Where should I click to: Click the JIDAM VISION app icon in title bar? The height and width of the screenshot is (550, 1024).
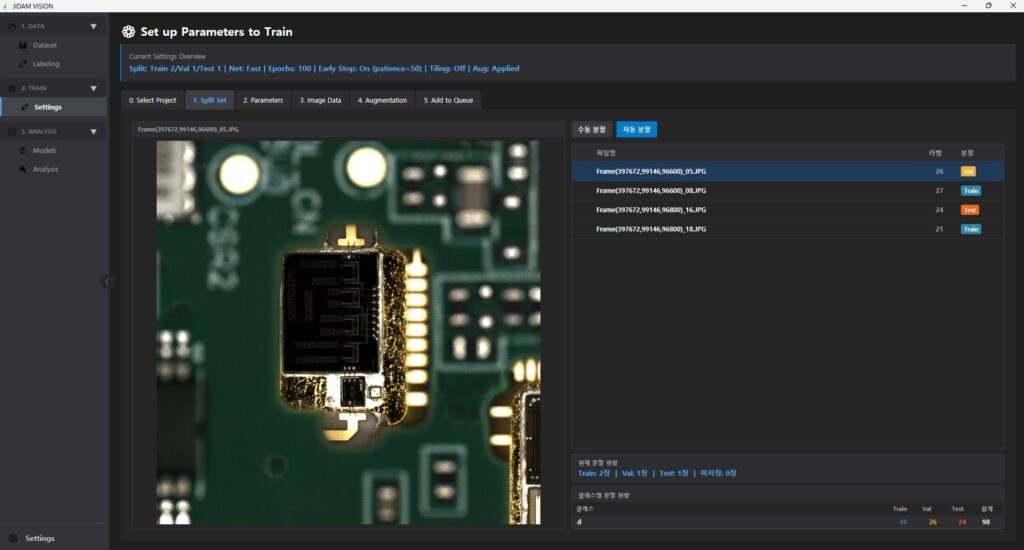5,6
